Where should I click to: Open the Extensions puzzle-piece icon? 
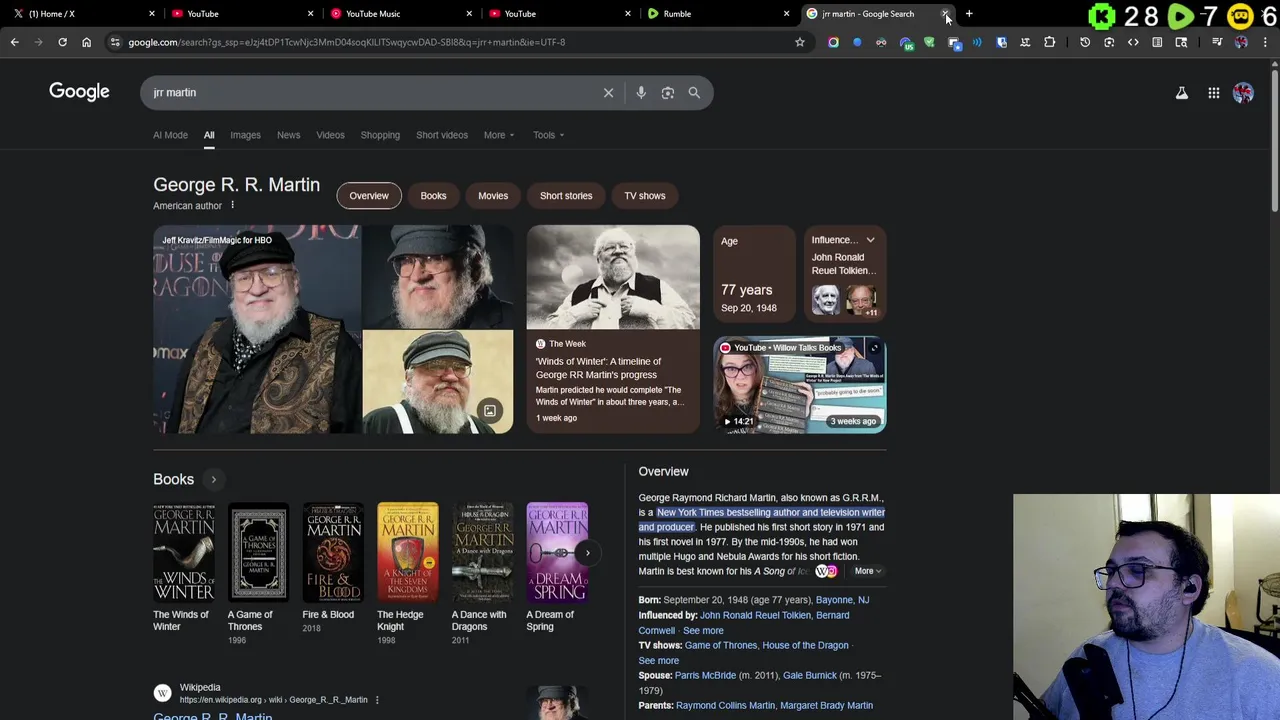point(1049,42)
